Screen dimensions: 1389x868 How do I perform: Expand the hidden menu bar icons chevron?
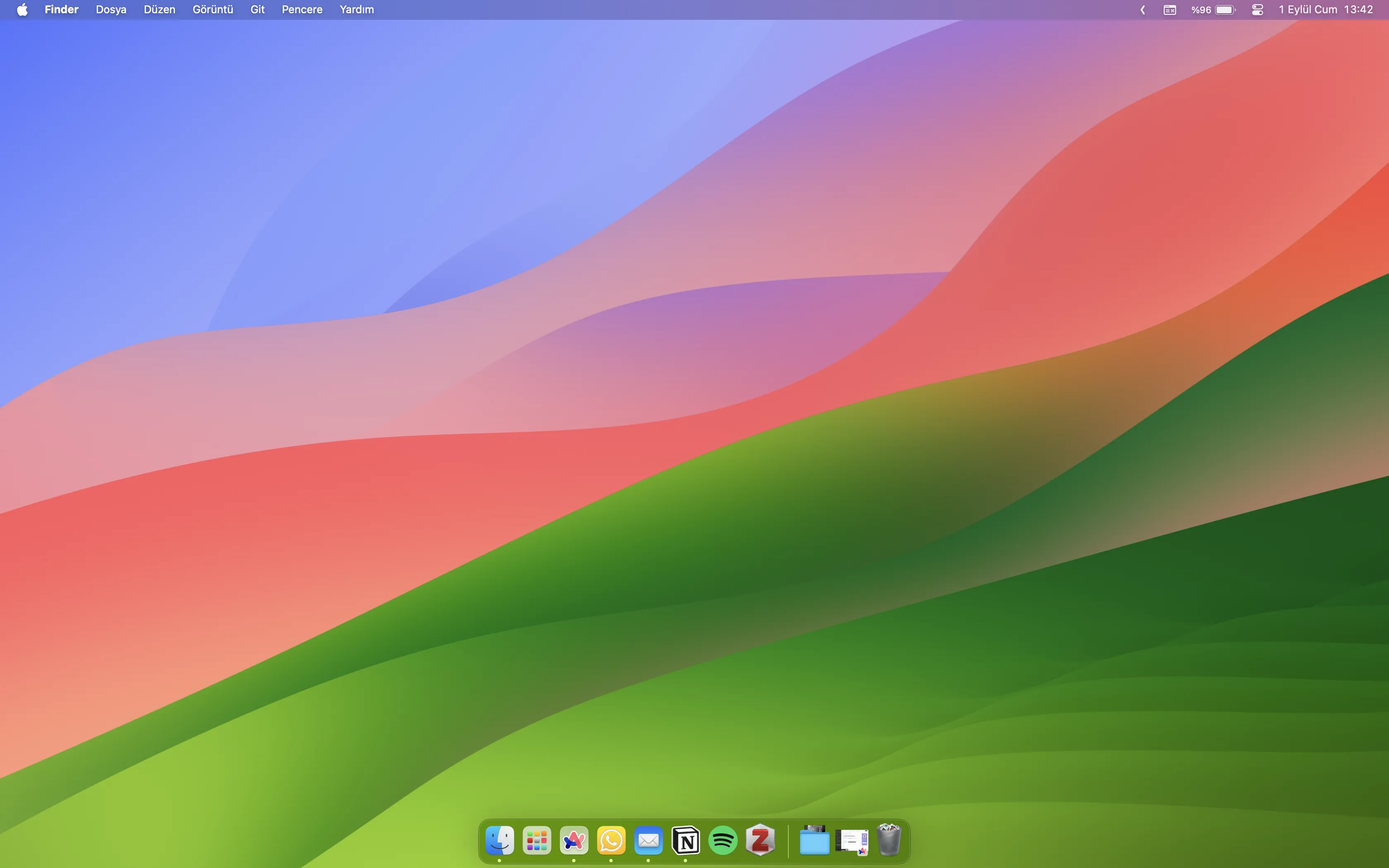click(1143, 10)
